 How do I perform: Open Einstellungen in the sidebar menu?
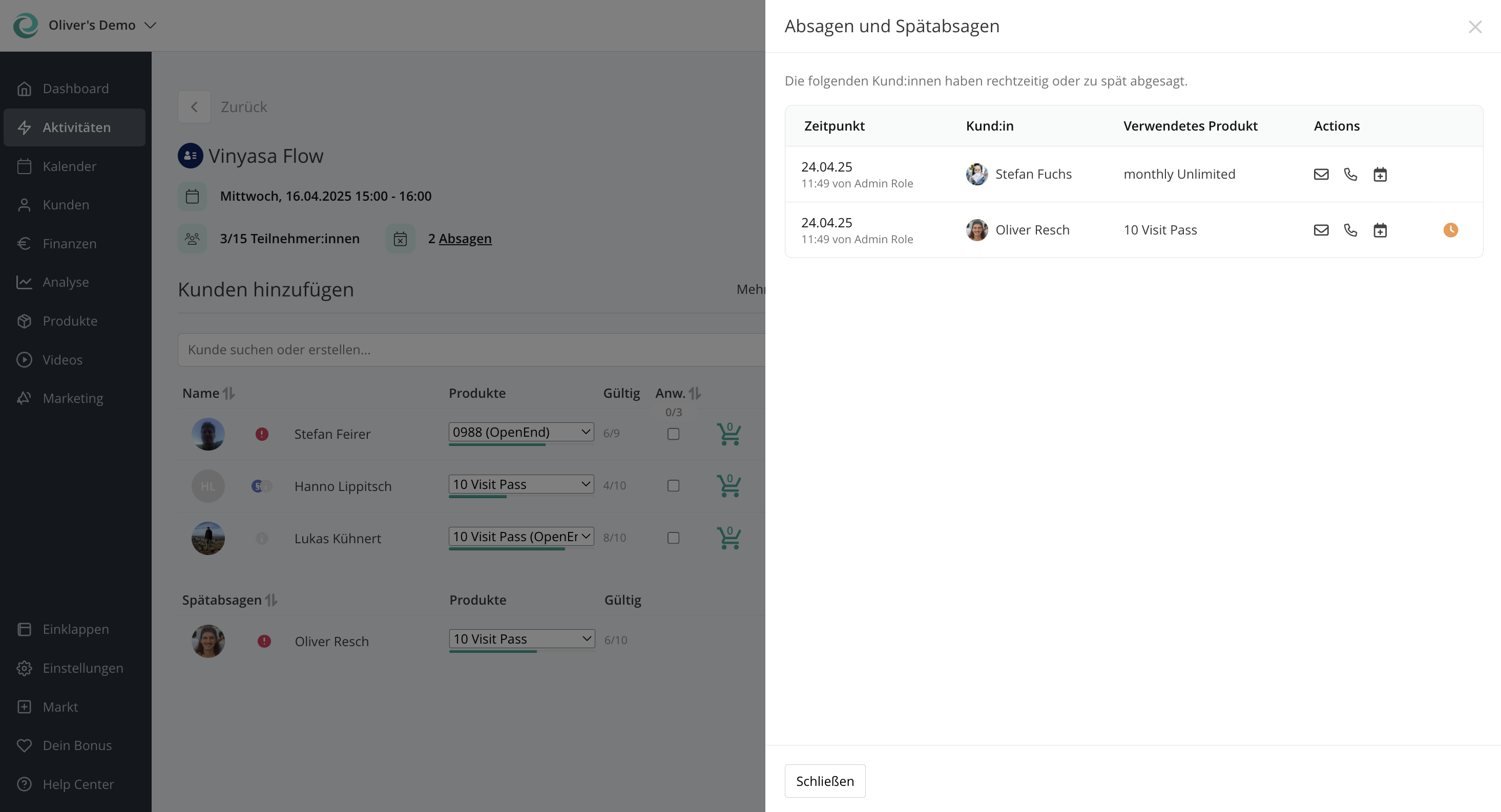pos(82,668)
